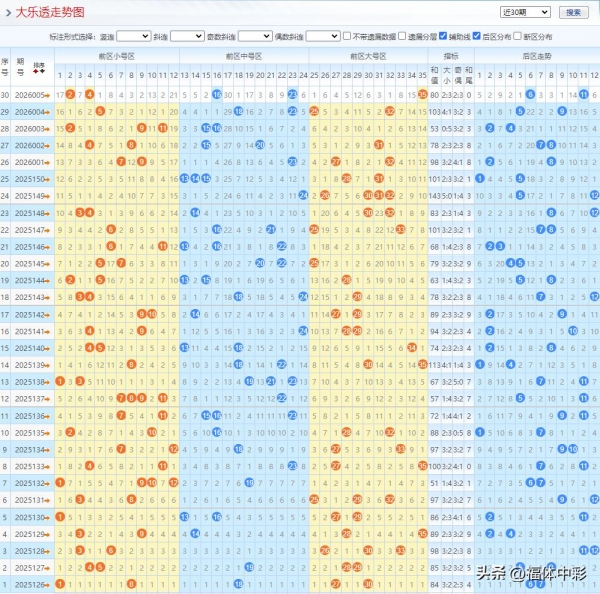600x594 pixels.
Task: Click the 大乐透走势图 title link
Action: [x=50, y=12]
